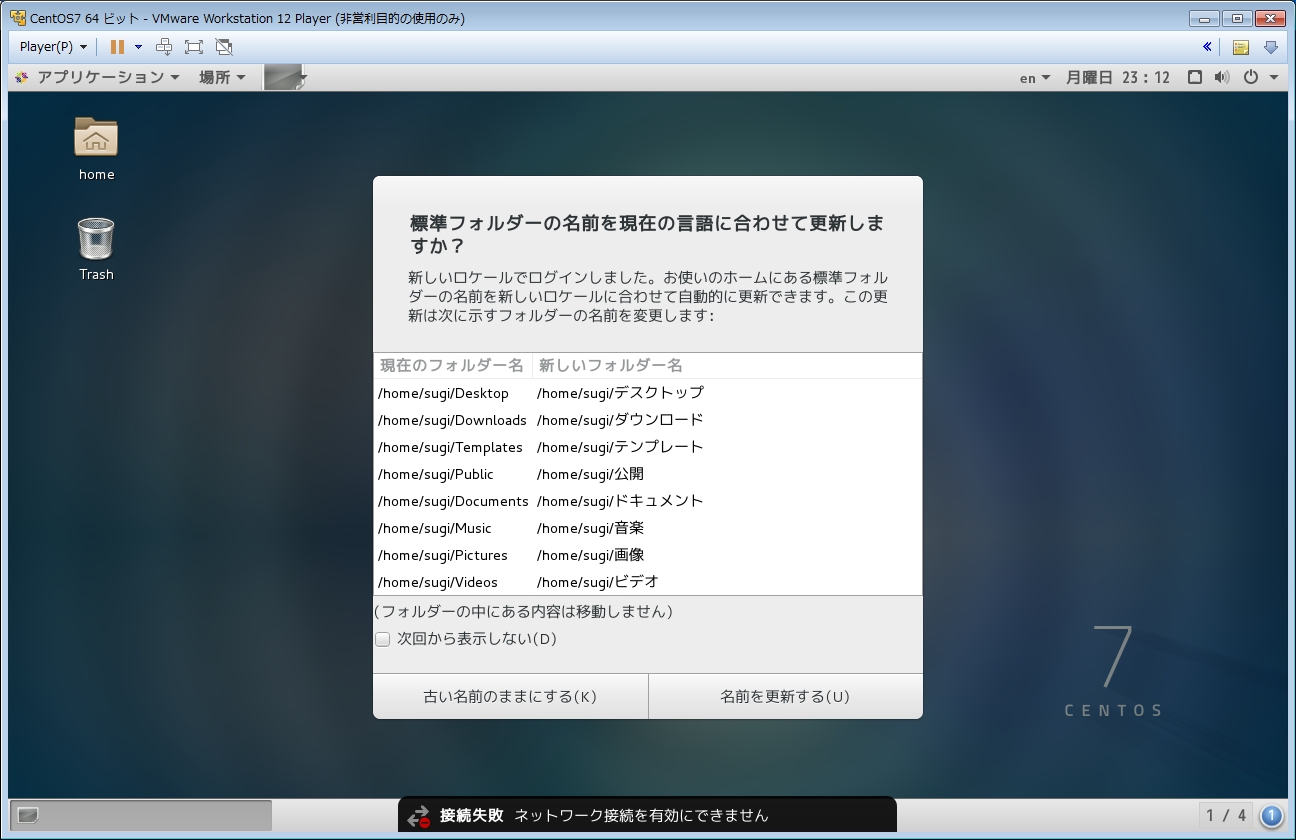Open the en input language dropdown

1034,78
